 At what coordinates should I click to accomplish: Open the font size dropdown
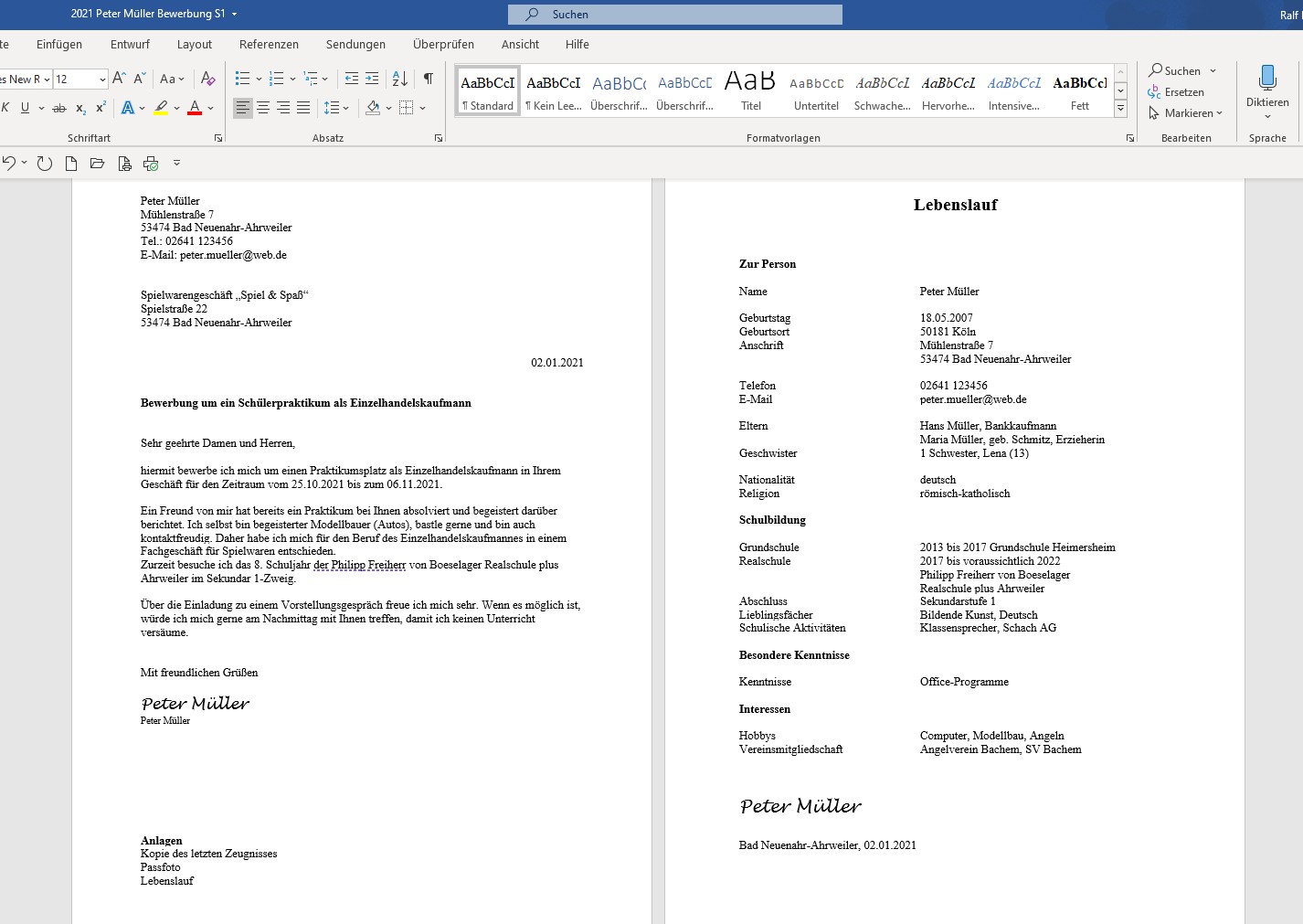[102, 80]
